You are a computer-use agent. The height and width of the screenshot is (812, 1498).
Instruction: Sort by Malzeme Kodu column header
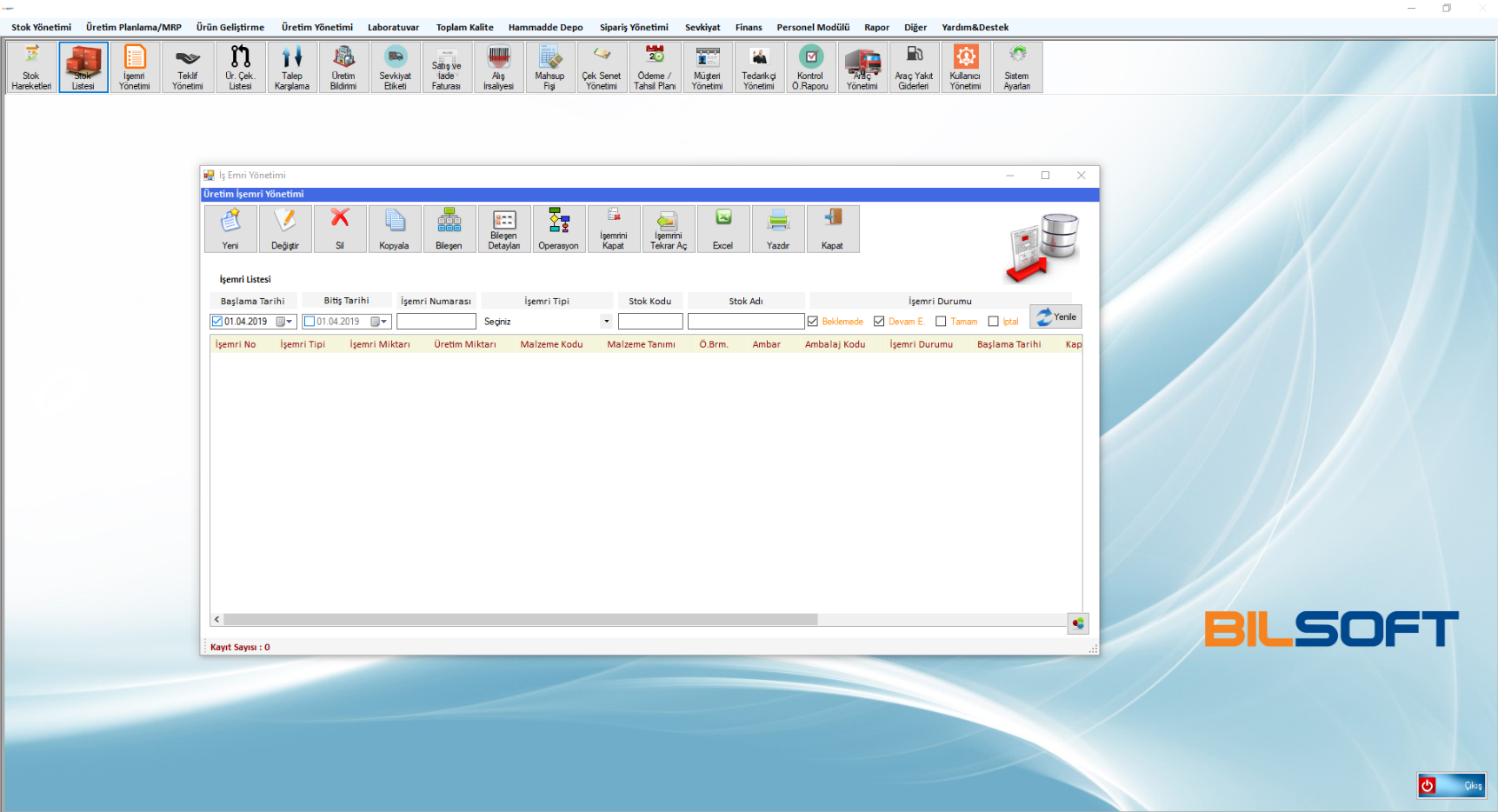(551, 344)
